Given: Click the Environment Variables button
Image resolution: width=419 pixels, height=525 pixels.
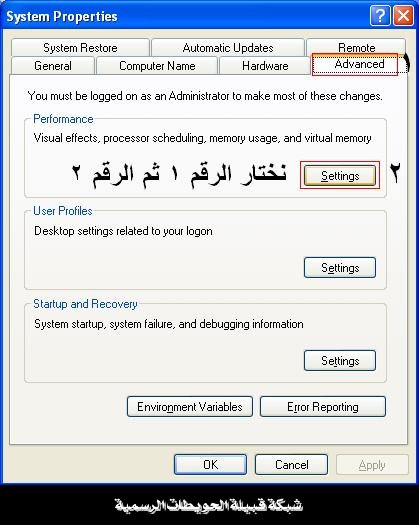Looking at the screenshot, I should click(190, 406).
